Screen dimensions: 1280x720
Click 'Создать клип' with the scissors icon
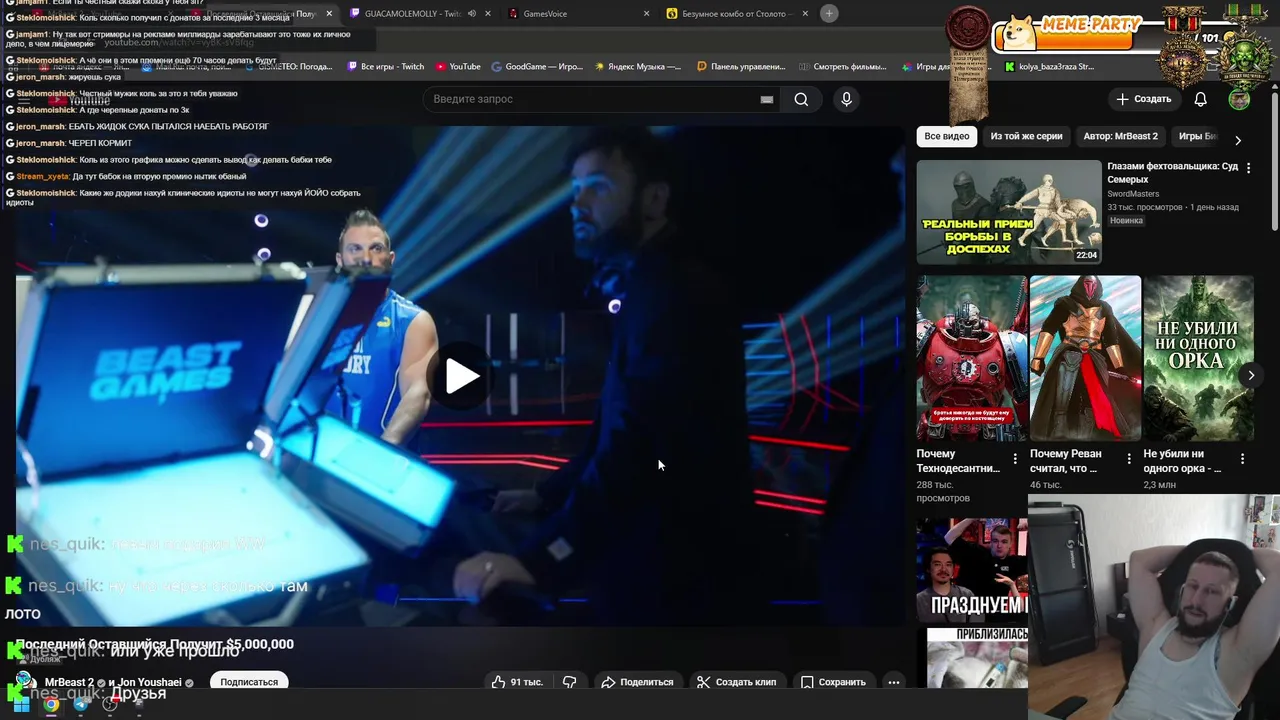737,682
